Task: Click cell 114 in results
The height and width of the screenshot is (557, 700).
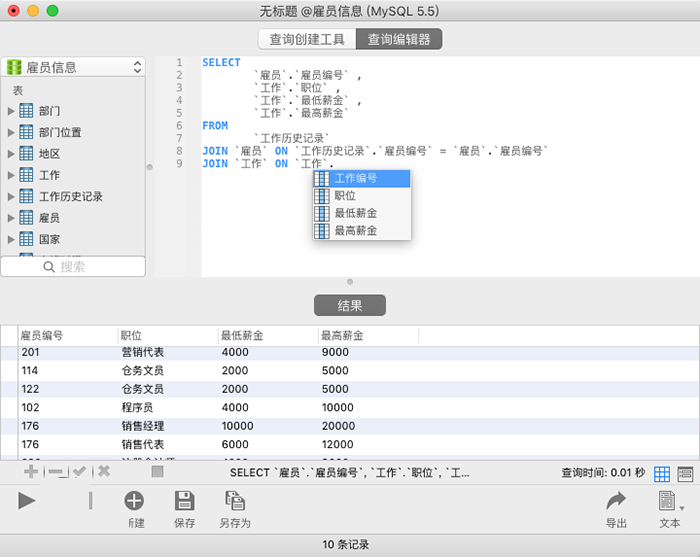Action: 30,370
